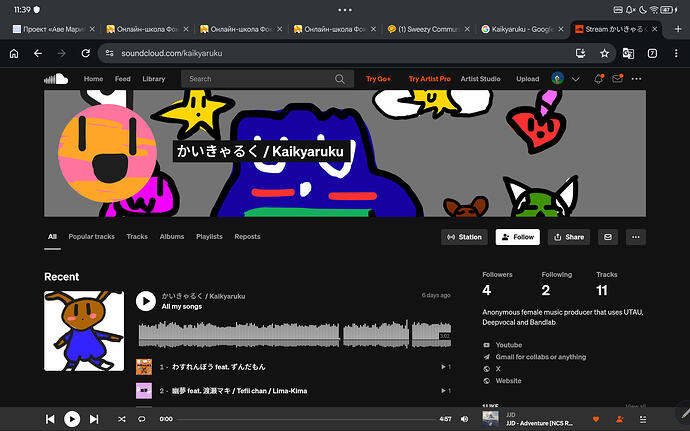The image size is (690, 431).
Task: Open the messages envelope in the header
Action: (617, 79)
